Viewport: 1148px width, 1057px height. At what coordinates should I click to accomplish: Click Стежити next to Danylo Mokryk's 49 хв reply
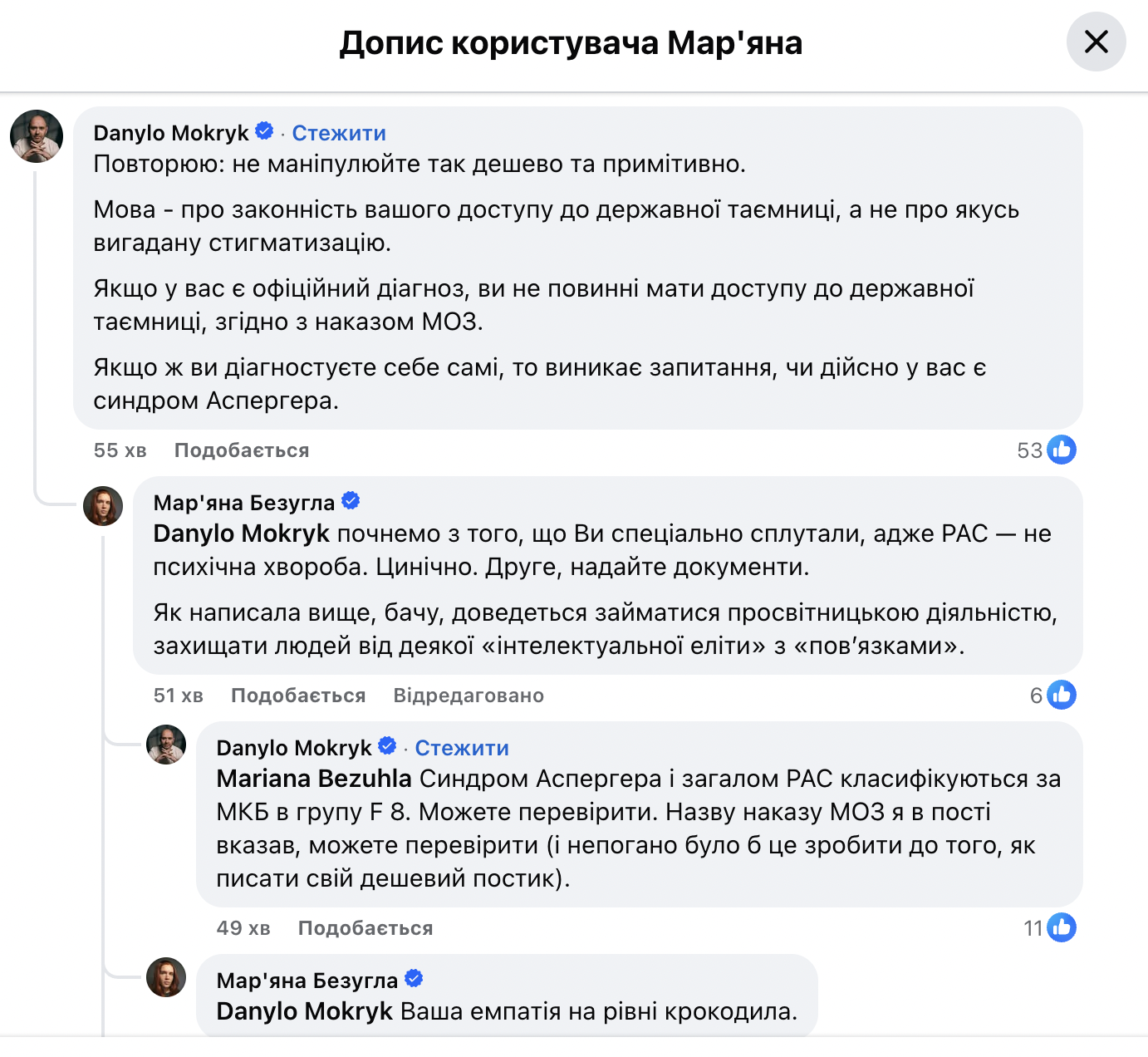(x=462, y=748)
